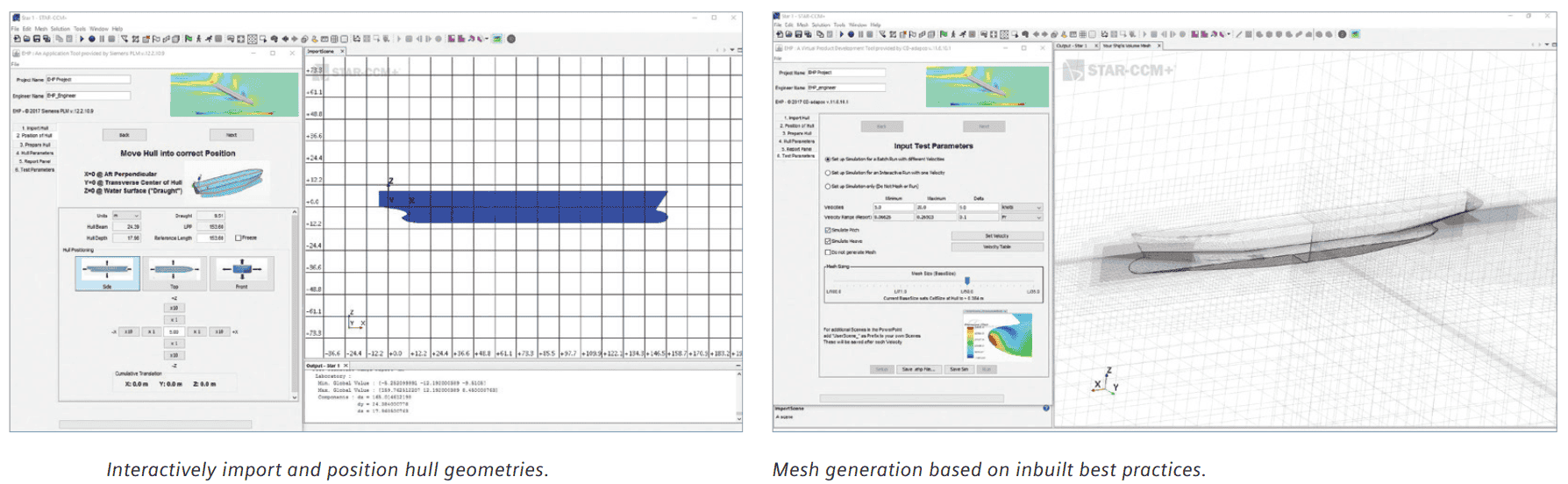This screenshot has width=1568, height=484.
Task: Click the Next button in Move Hull panel
Action: pyautogui.click(x=232, y=135)
